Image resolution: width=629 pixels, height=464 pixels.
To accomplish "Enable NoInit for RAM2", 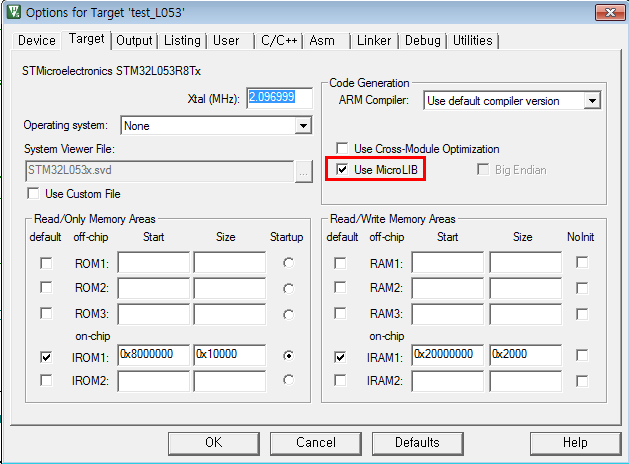I will (582, 288).
